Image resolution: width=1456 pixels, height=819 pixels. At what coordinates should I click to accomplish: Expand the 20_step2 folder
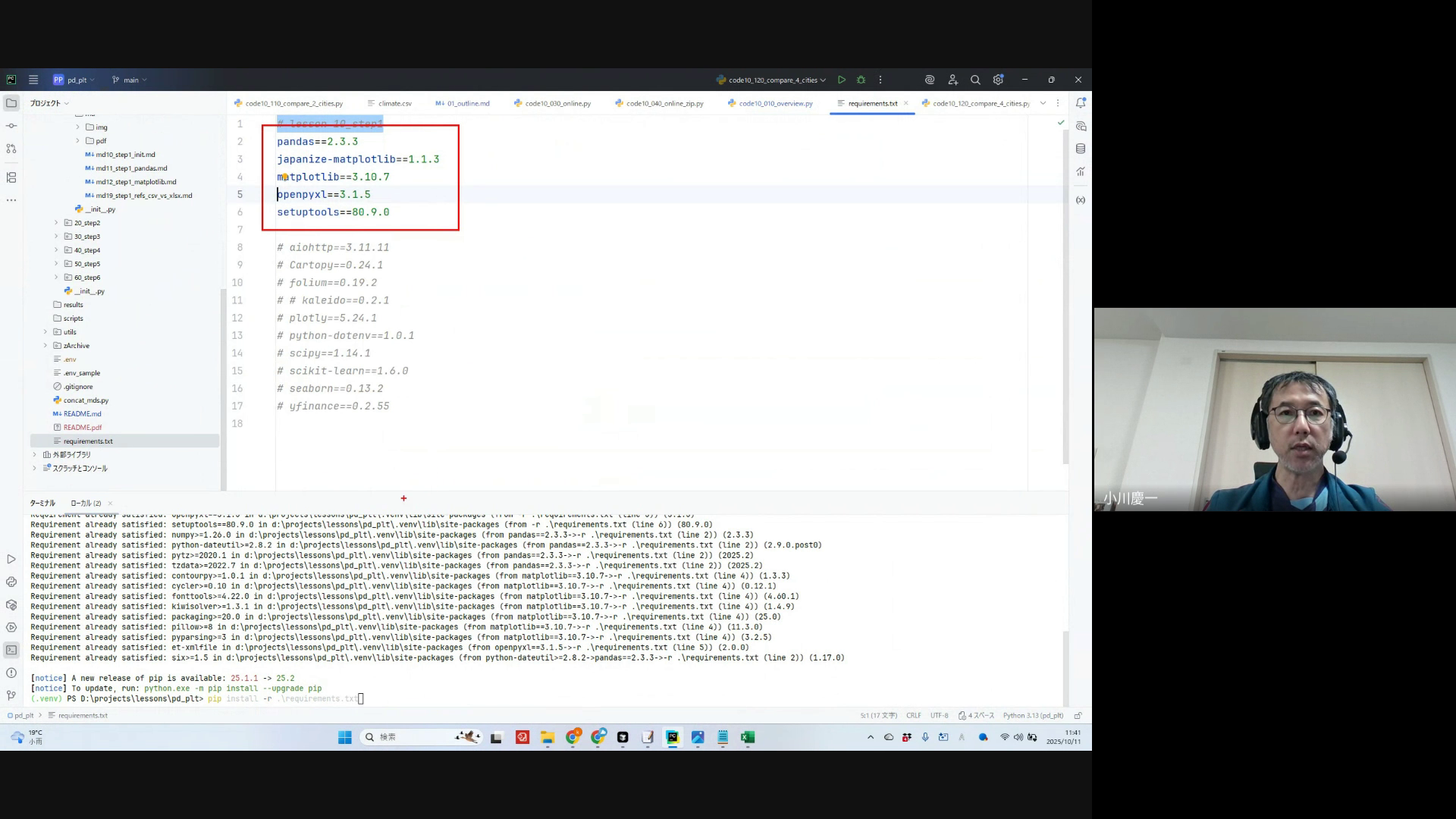click(x=56, y=223)
